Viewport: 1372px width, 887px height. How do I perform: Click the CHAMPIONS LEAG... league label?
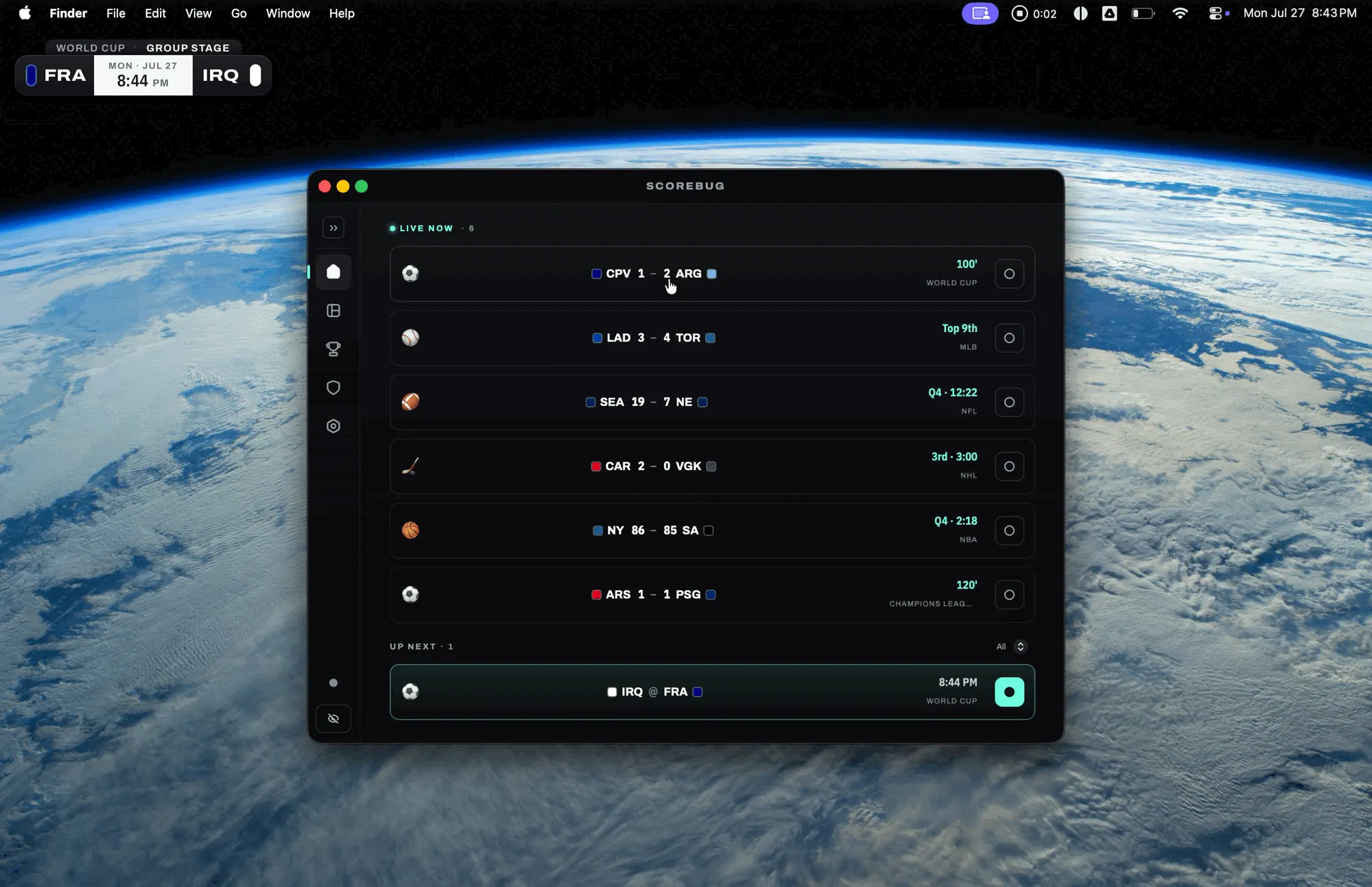(x=930, y=604)
